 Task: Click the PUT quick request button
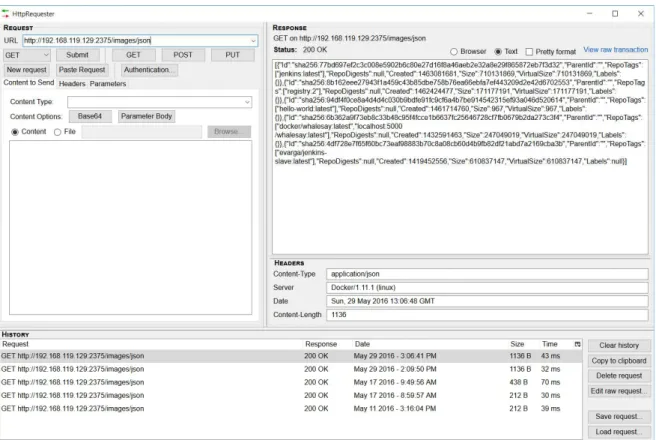[x=233, y=55]
